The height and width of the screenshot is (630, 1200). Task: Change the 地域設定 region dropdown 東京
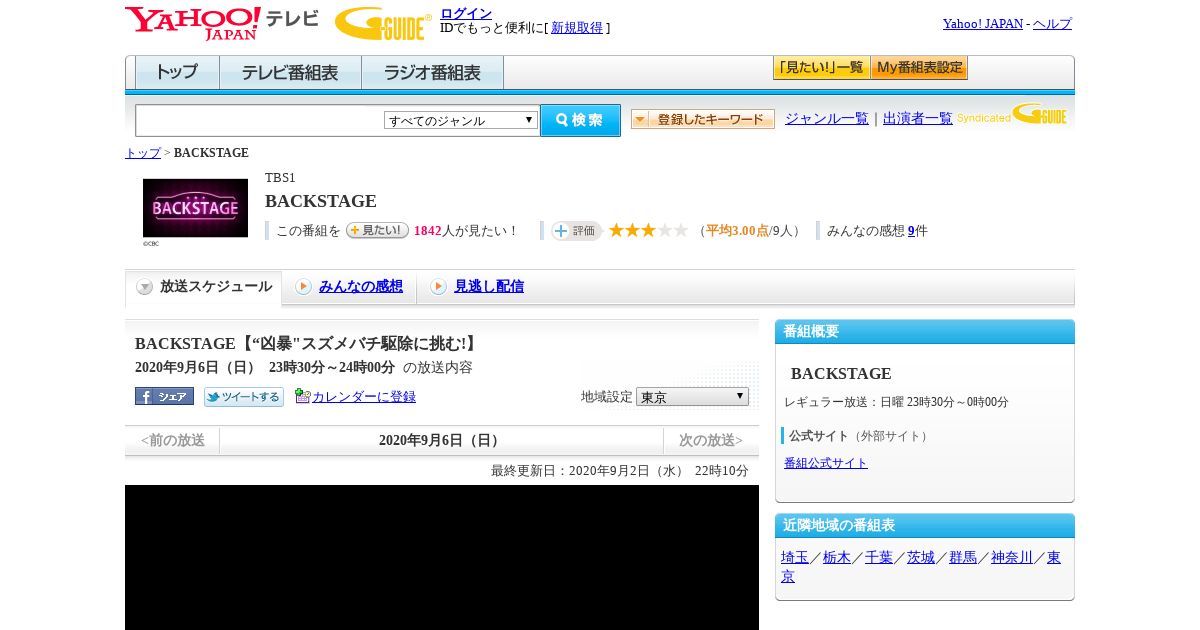pos(692,396)
